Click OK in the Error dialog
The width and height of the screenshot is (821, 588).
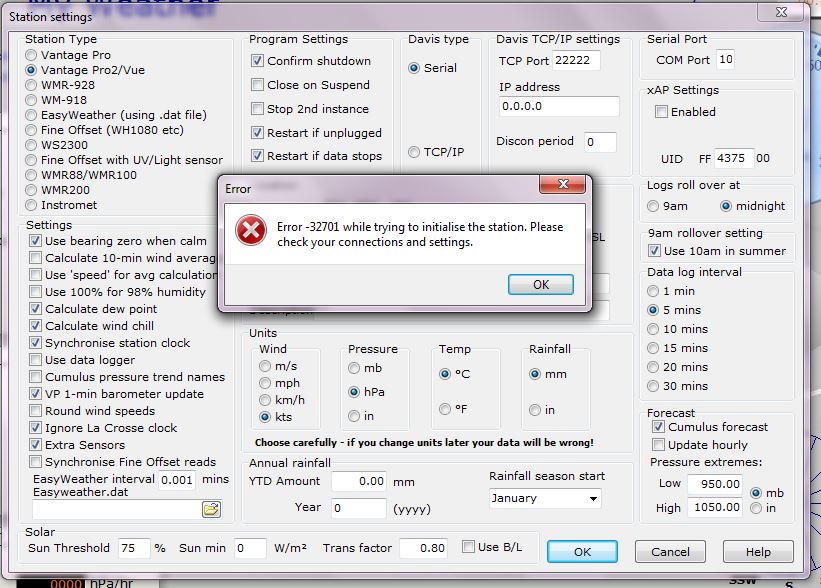pos(540,284)
